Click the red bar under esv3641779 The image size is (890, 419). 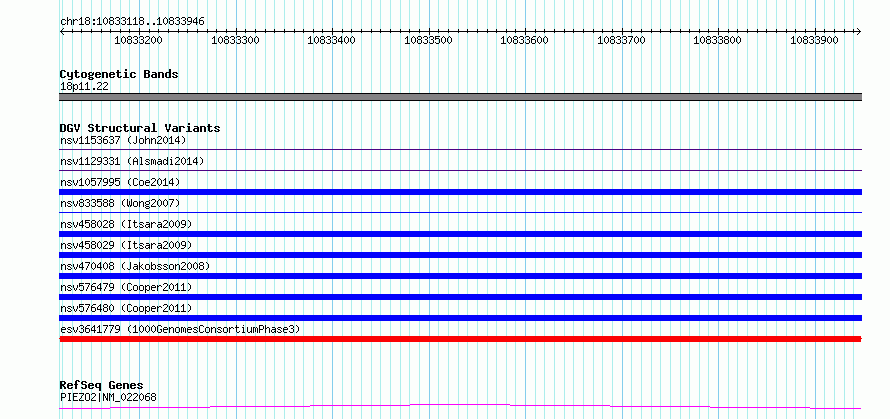(460, 339)
